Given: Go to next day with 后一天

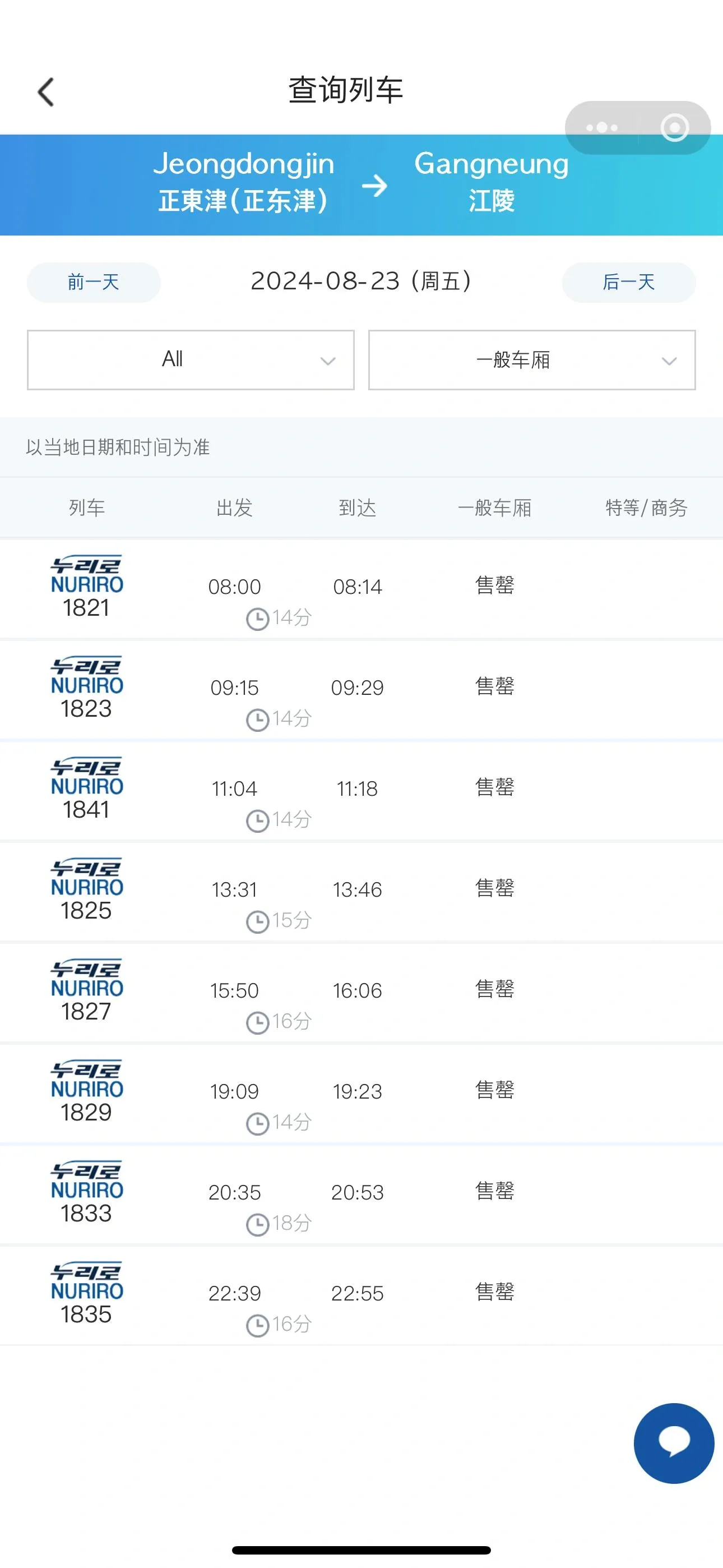Looking at the screenshot, I should coord(629,282).
